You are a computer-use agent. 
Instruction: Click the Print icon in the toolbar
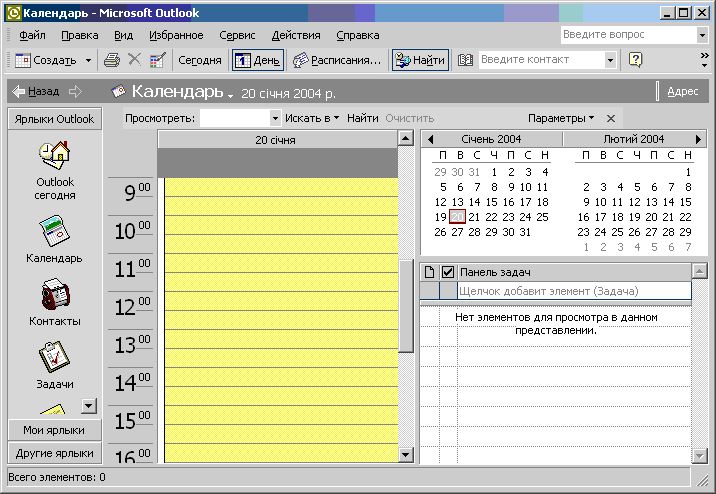click(x=111, y=60)
